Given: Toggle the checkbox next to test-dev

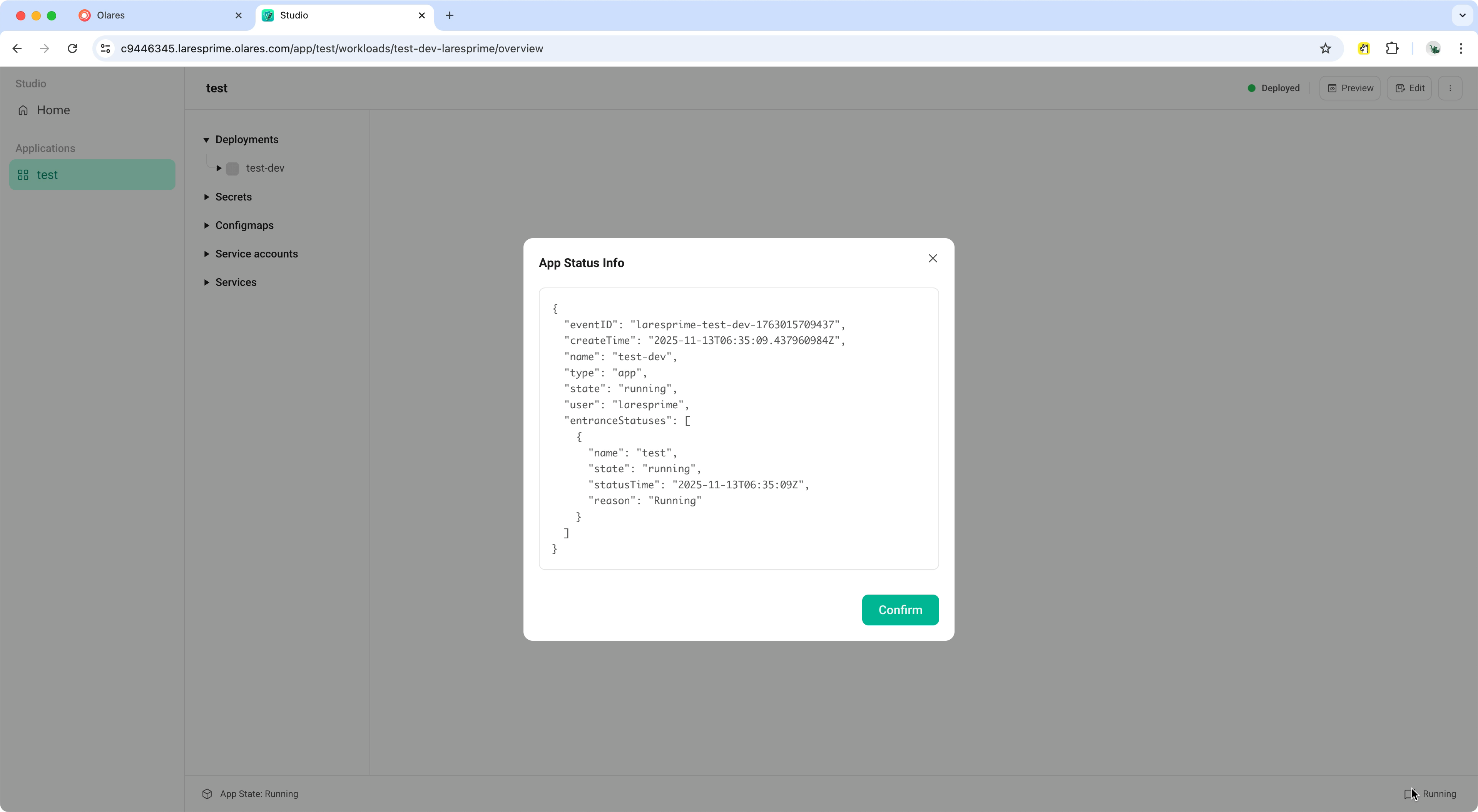Looking at the screenshot, I should pyautogui.click(x=232, y=168).
